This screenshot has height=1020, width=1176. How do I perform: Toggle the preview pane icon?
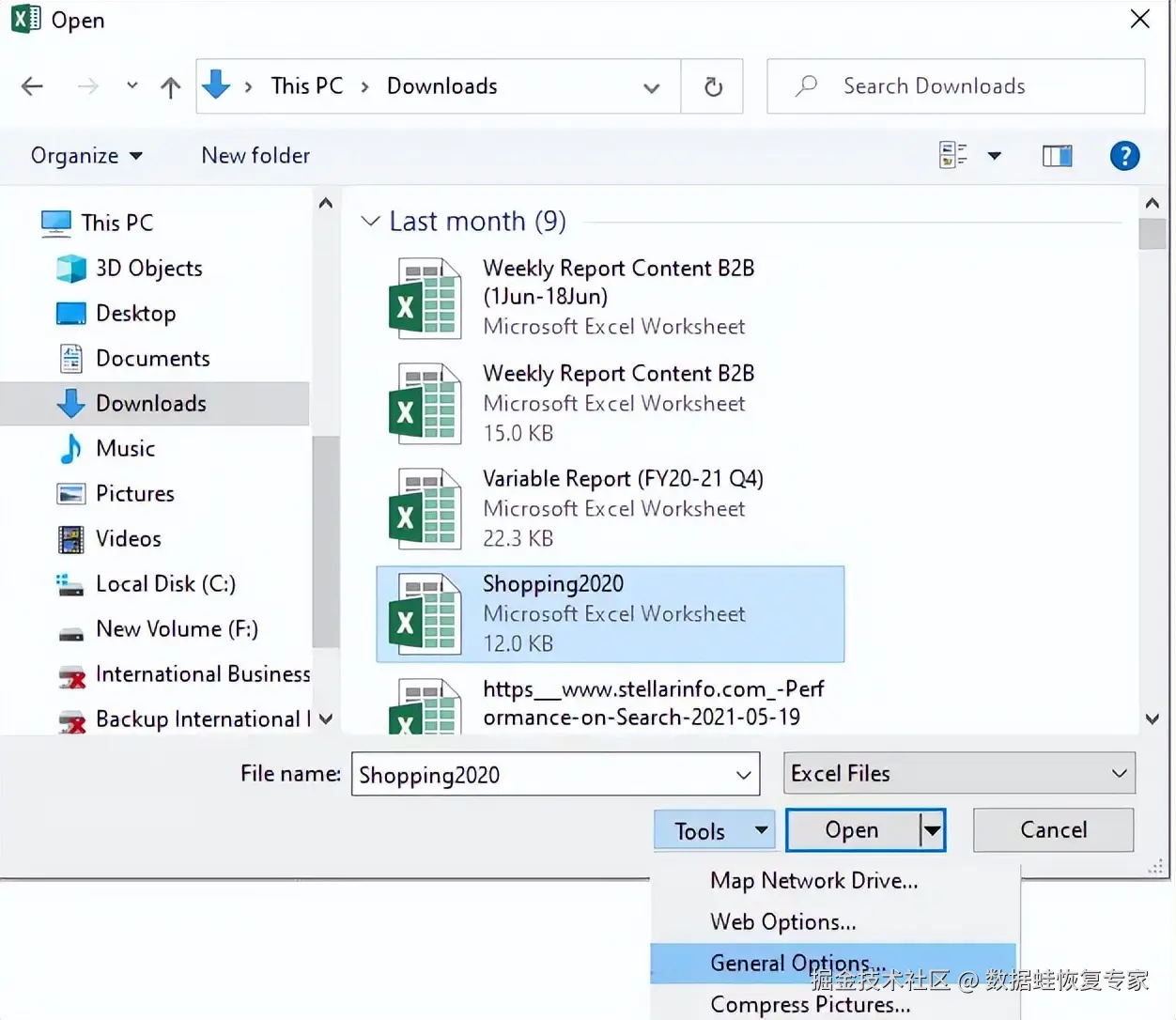click(x=1058, y=156)
